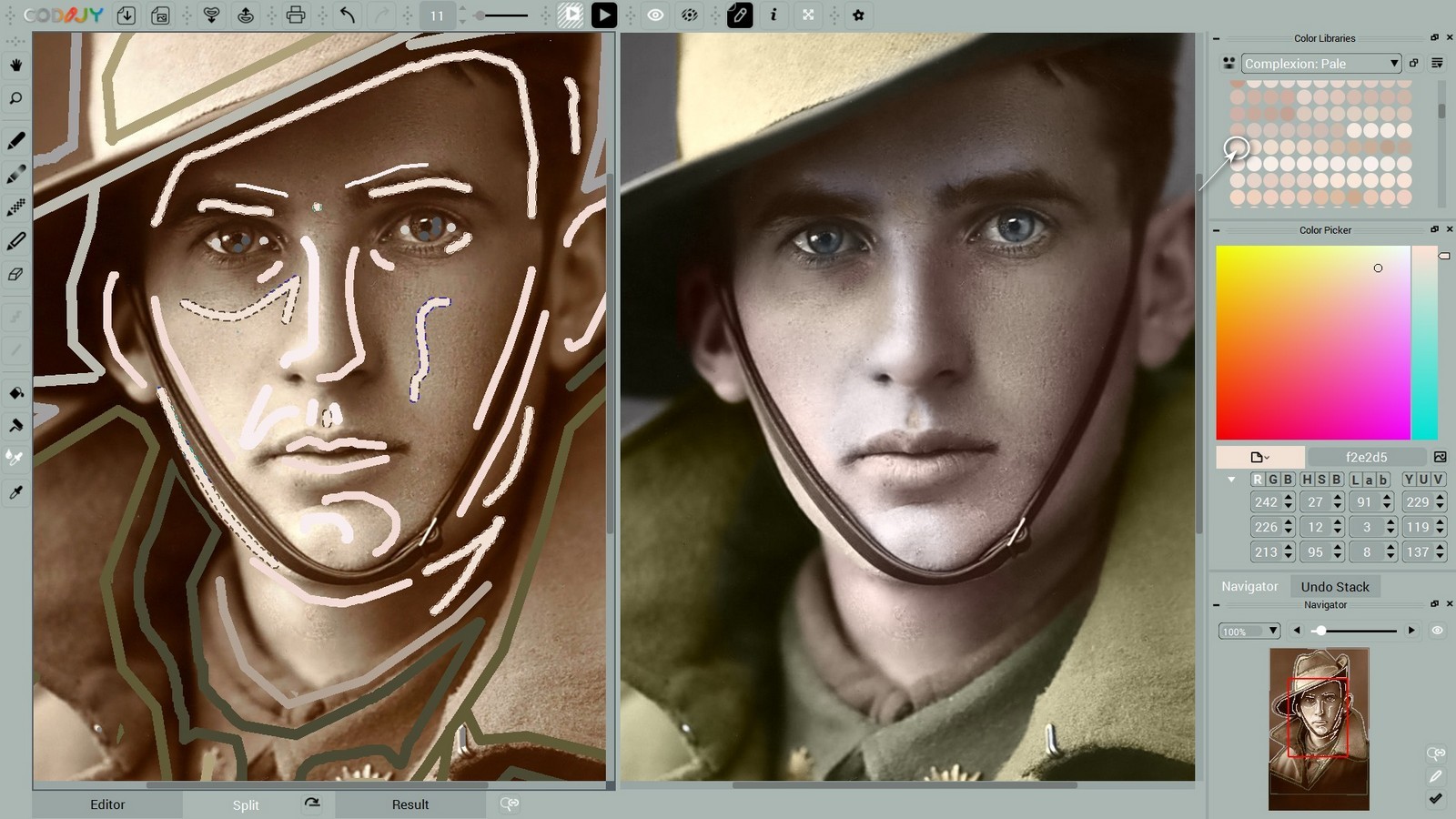Choose the Gradient Pen tool
The width and height of the screenshot is (1456, 819).
click(15, 173)
